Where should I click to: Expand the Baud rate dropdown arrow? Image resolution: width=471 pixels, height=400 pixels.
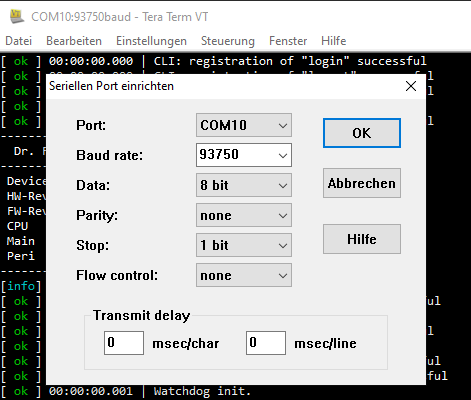tap(283, 155)
